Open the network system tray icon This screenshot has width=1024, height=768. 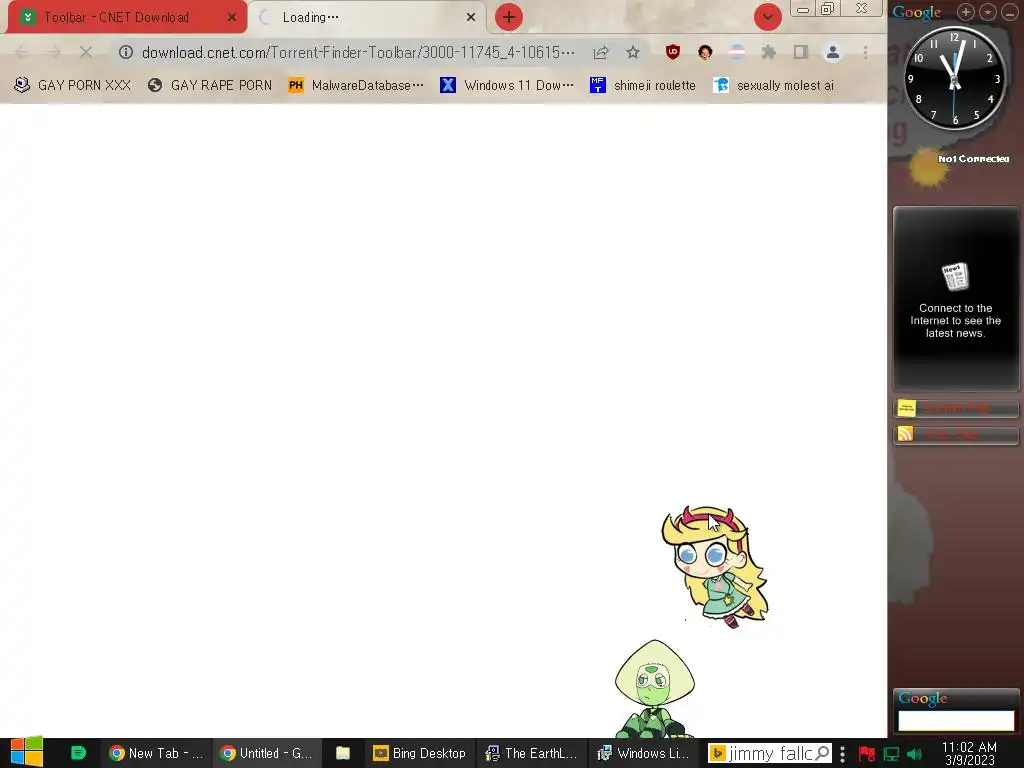point(891,754)
